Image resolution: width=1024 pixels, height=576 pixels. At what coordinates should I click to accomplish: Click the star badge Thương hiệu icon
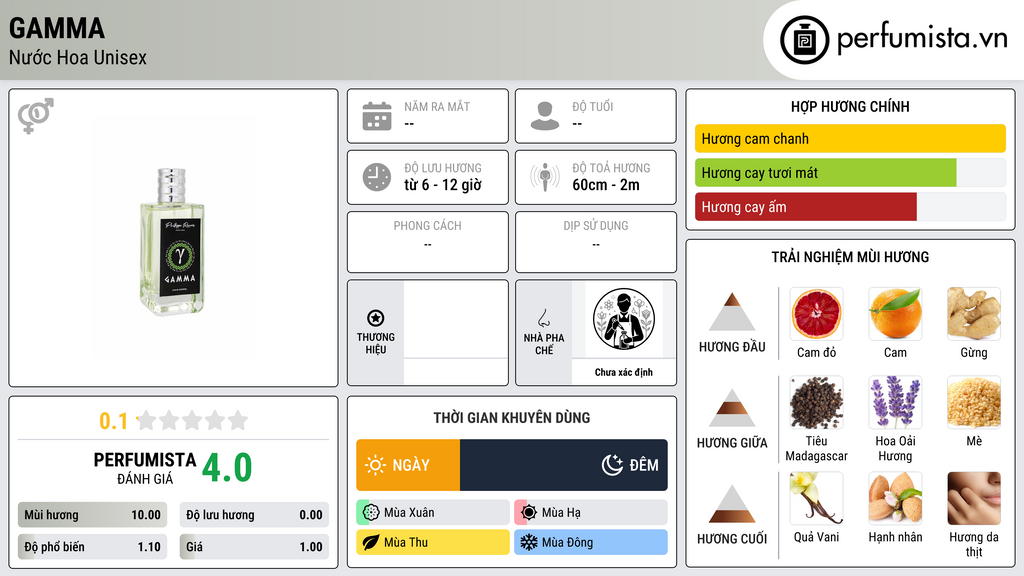pyautogui.click(x=376, y=318)
